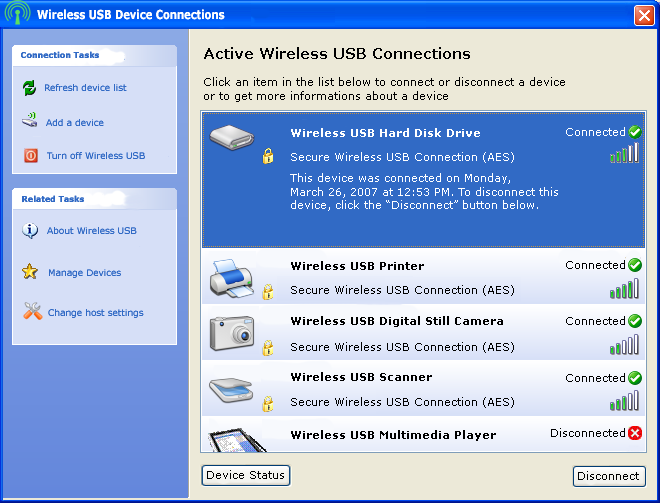Select Wireless USB Scanner title
This screenshot has width=660, height=503.
pos(361,377)
